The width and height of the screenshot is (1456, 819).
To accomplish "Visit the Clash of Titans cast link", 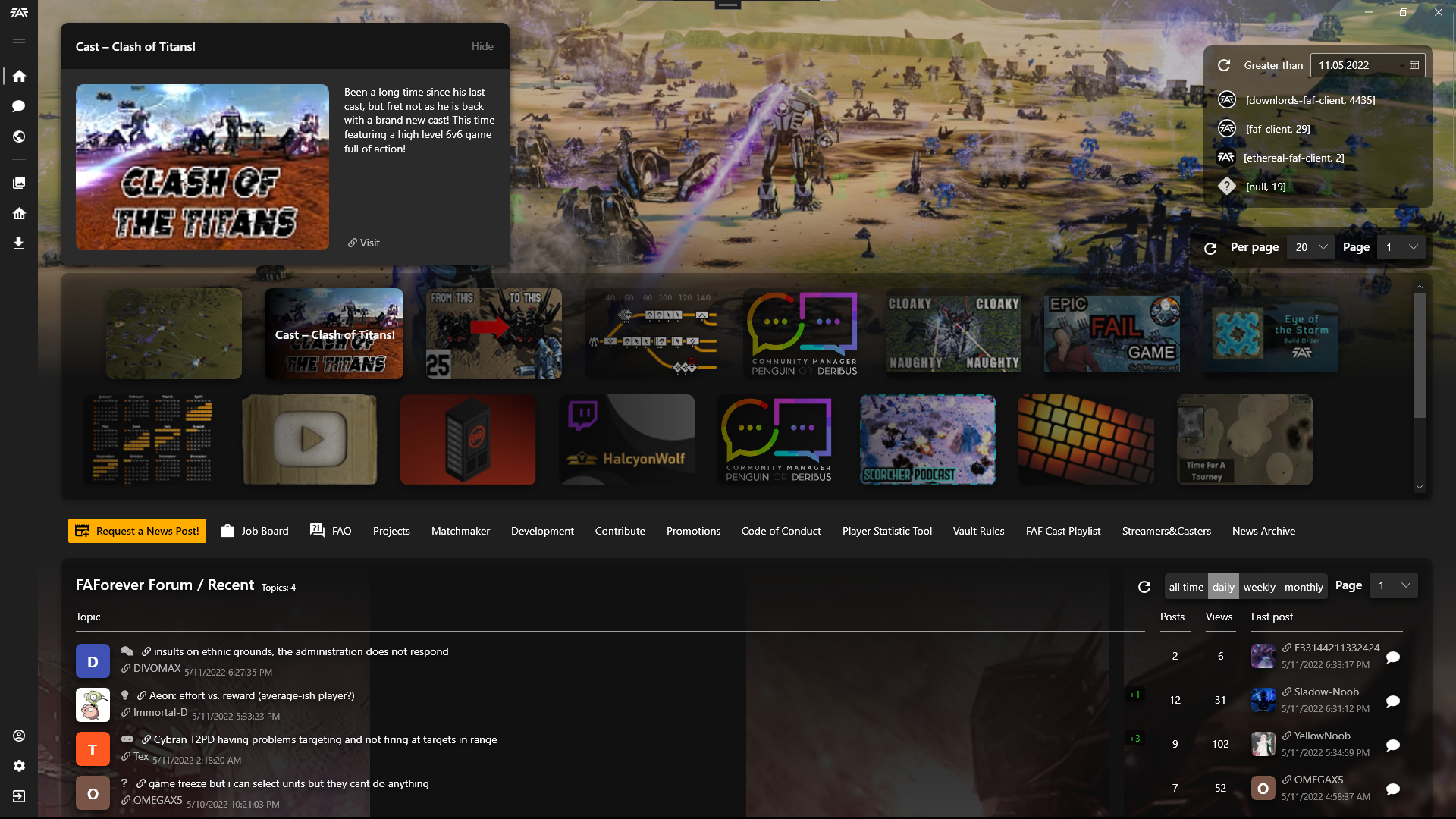I will pyautogui.click(x=364, y=243).
